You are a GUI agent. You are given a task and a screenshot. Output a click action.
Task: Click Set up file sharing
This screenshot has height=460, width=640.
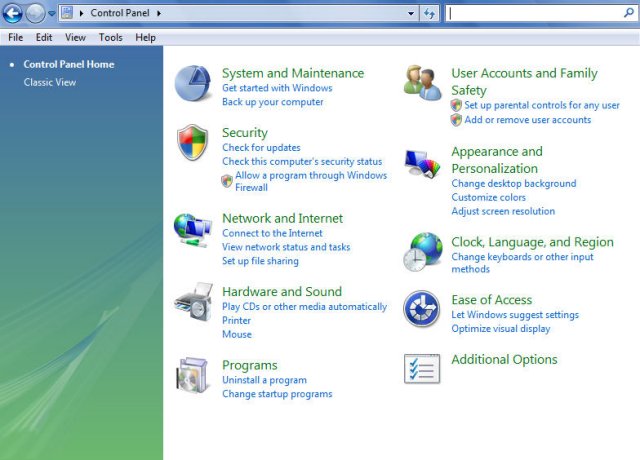[x=260, y=261]
